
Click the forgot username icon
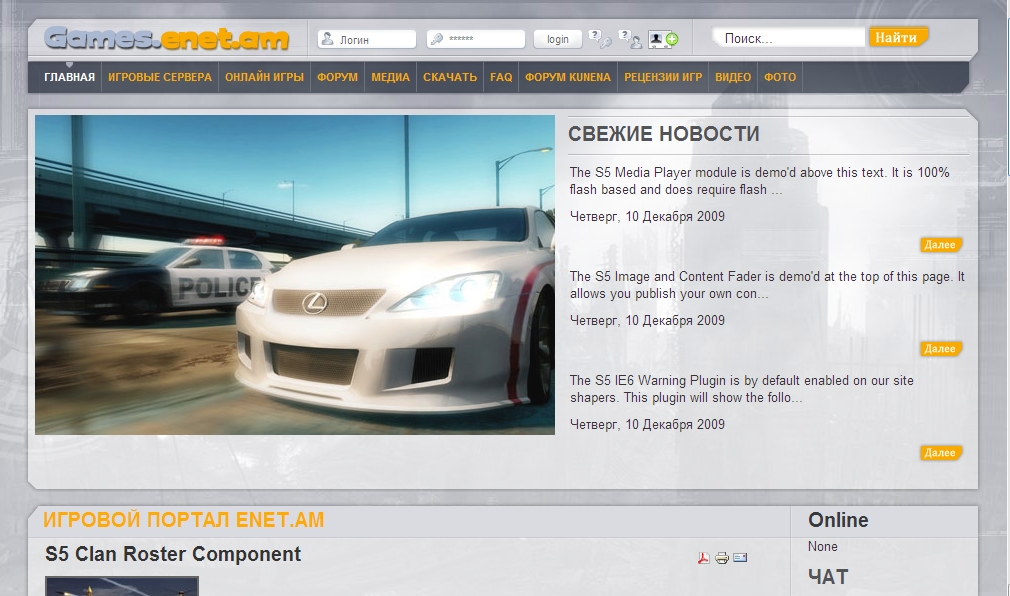tap(630, 39)
